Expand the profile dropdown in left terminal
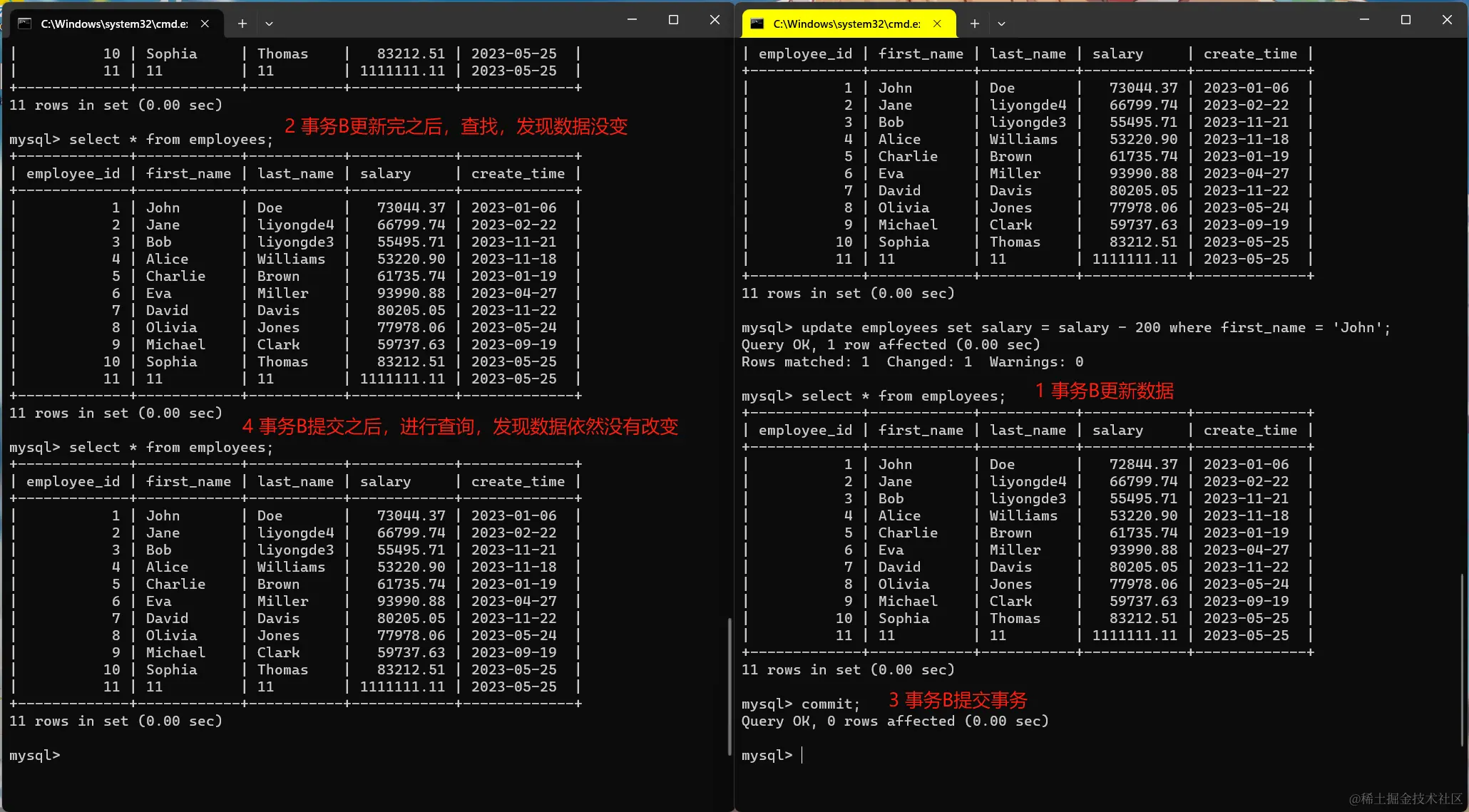Image resolution: width=1469 pixels, height=812 pixels. [x=269, y=24]
